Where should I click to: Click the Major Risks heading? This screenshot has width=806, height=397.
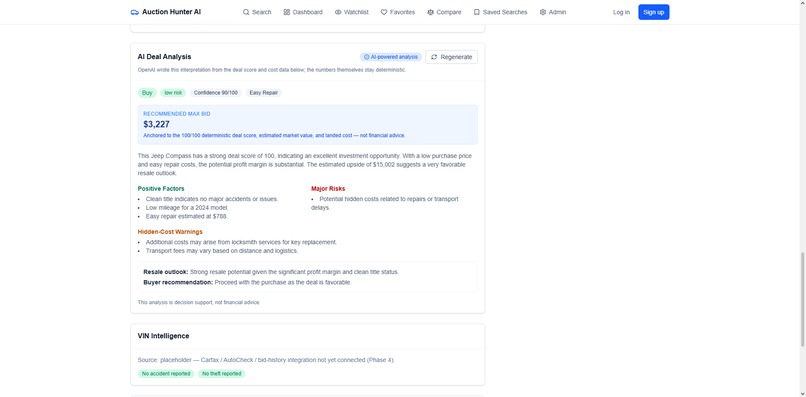tap(328, 189)
